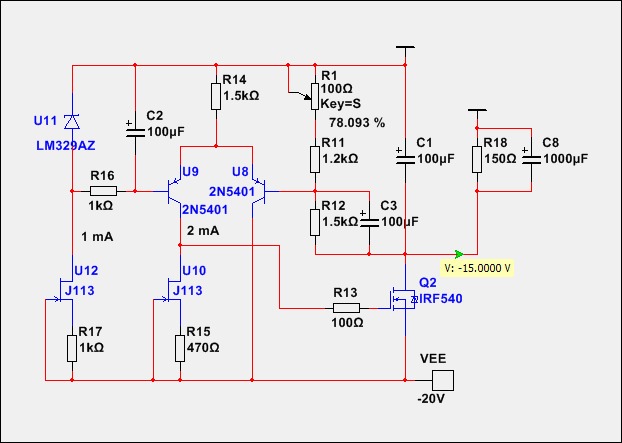Select the C2 100µF capacitor symbol
The image size is (622, 443).
point(135,131)
